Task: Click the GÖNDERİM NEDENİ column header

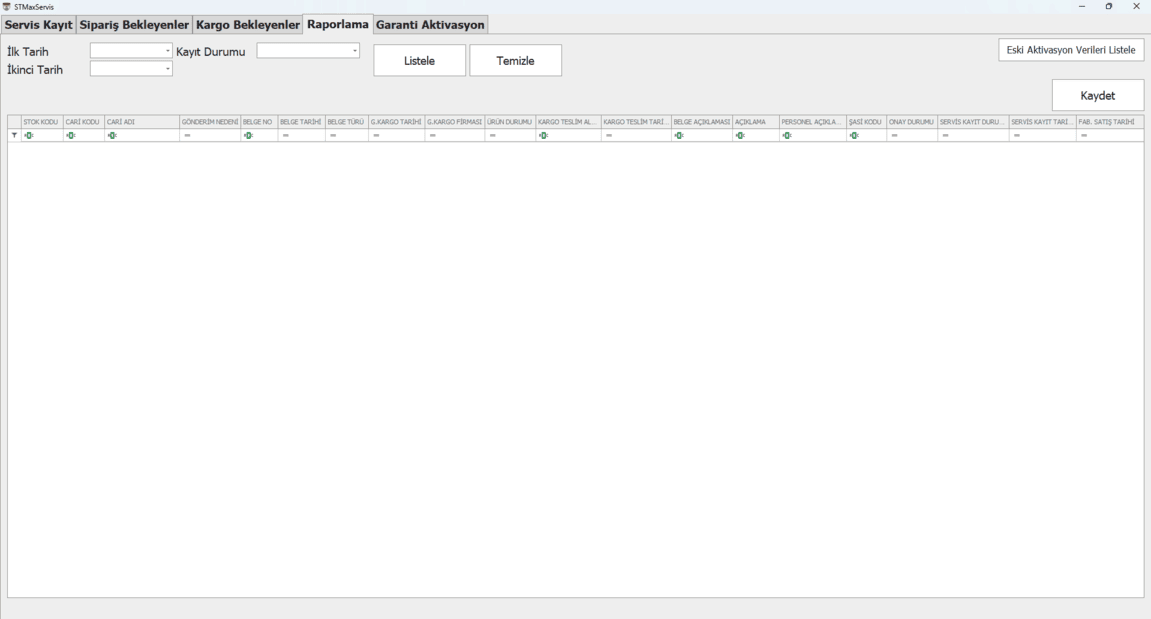Action: (210, 122)
